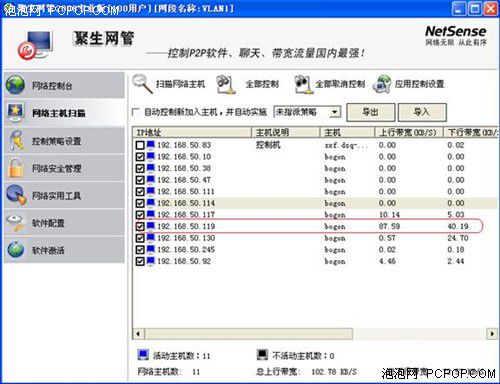Select 网络主机扫描 in the sidebar
The width and height of the screenshot is (500, 384).
coord(64,113)
